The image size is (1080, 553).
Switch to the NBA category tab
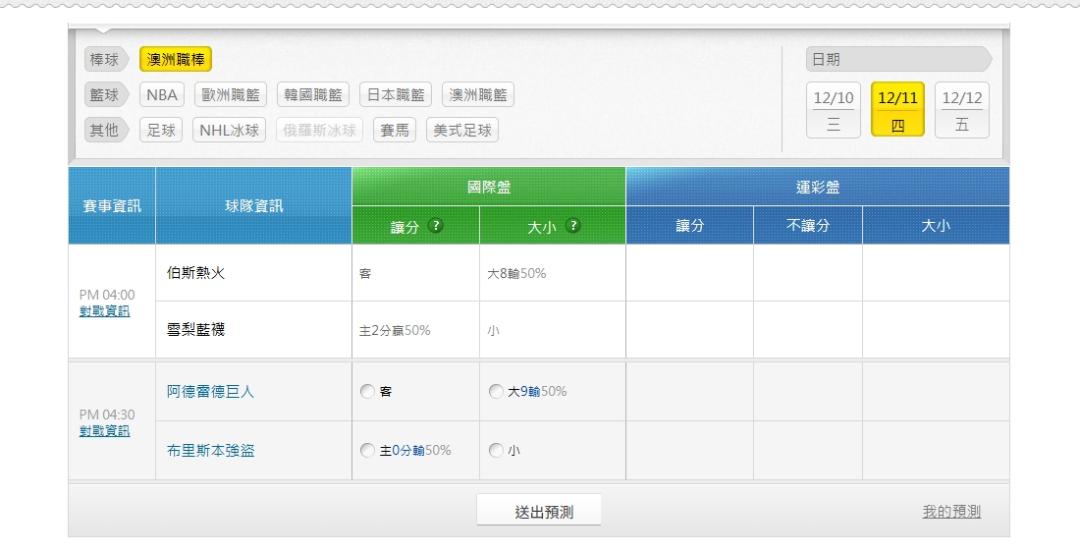point(161,95)
